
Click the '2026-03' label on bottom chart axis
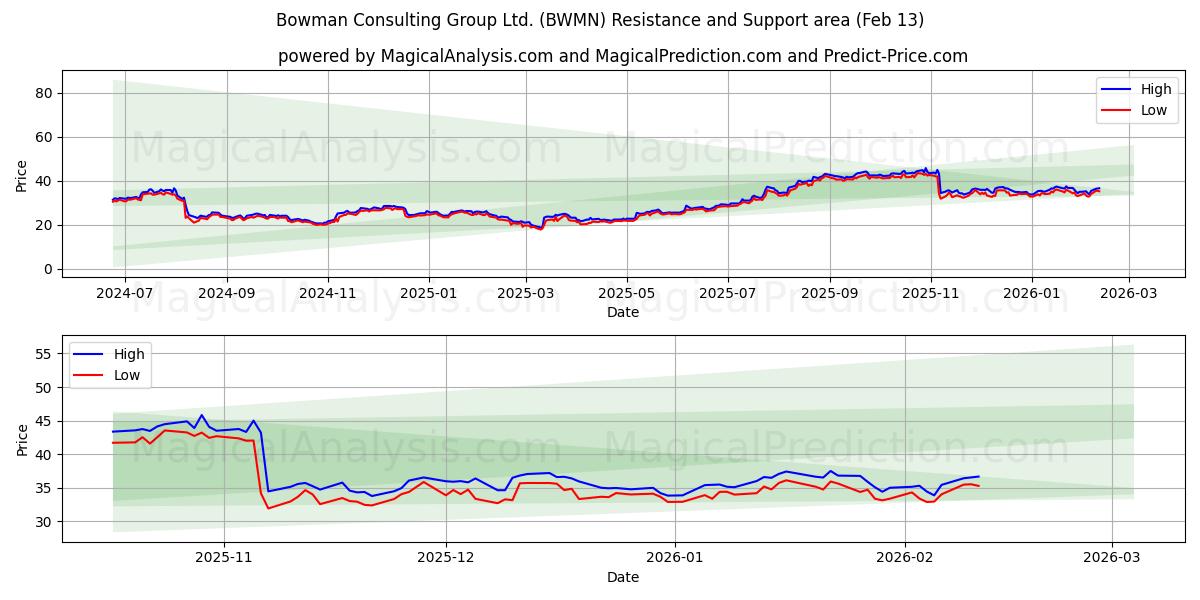click(x=1112, y=559)
